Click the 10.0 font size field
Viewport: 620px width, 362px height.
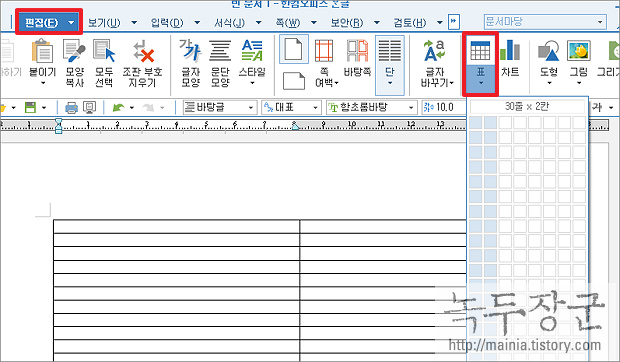pyautogui.click(x=444, y=107)
